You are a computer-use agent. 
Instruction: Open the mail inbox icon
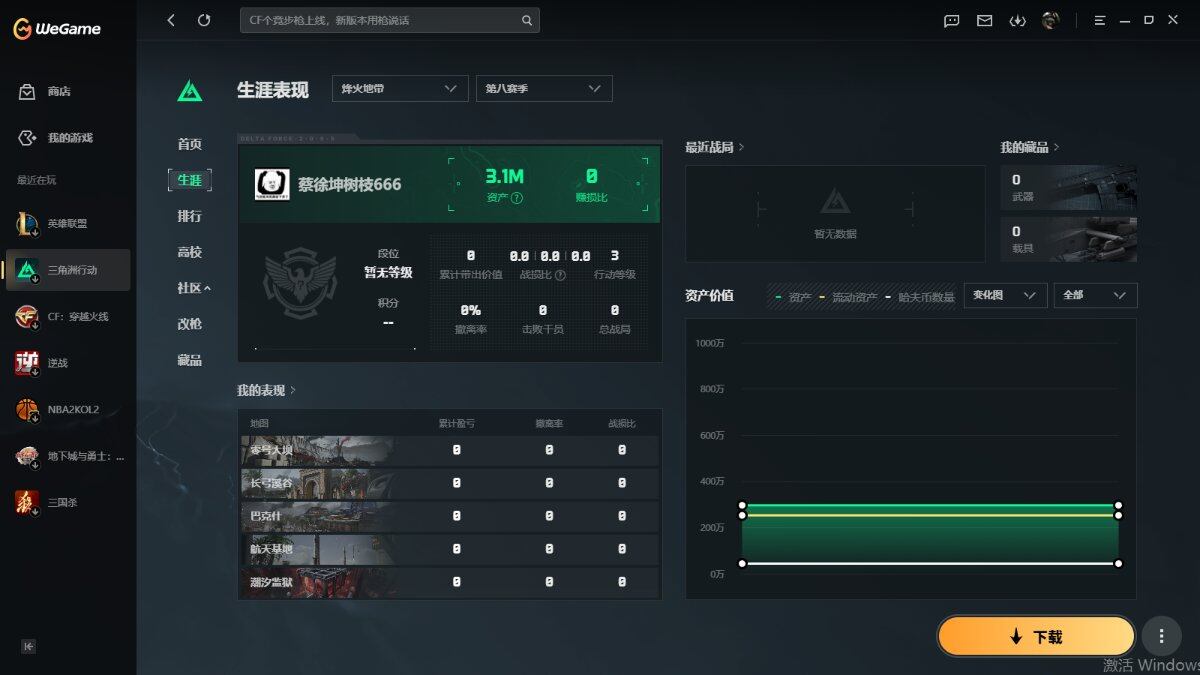point(985,20)
